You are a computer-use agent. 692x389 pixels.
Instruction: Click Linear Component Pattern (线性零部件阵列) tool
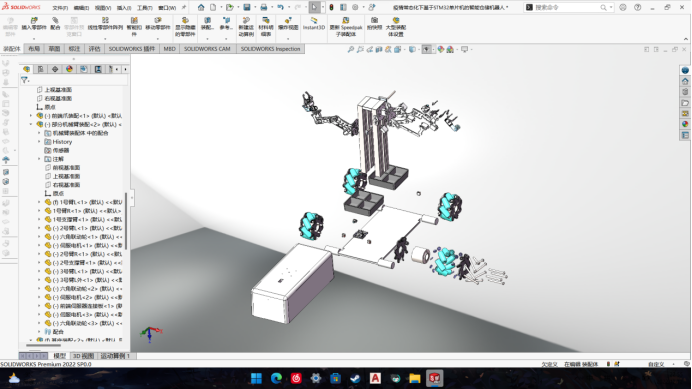[105, 24]
